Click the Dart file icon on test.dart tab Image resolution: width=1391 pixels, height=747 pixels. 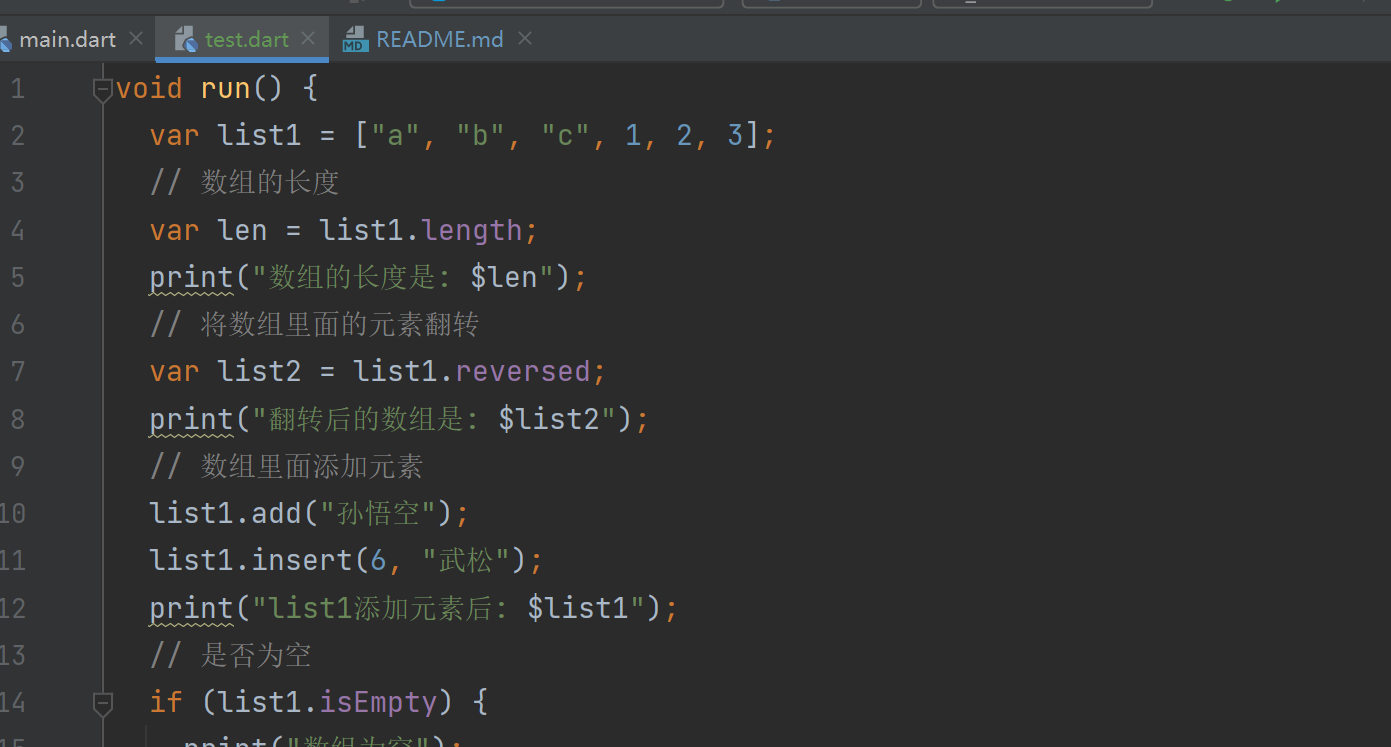pyautogui.click(x=185, y=40)
